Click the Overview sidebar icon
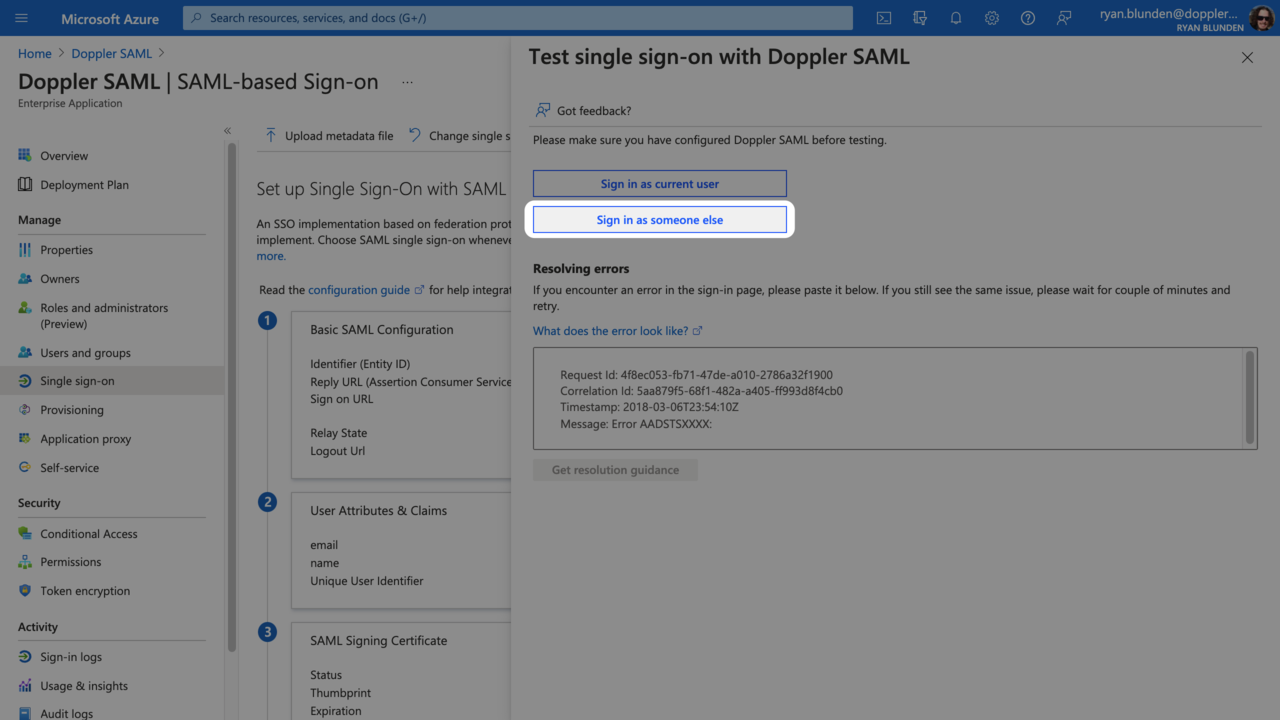Image resolution: width=1280 pixels, height=720 pixels. pos(25,156)
